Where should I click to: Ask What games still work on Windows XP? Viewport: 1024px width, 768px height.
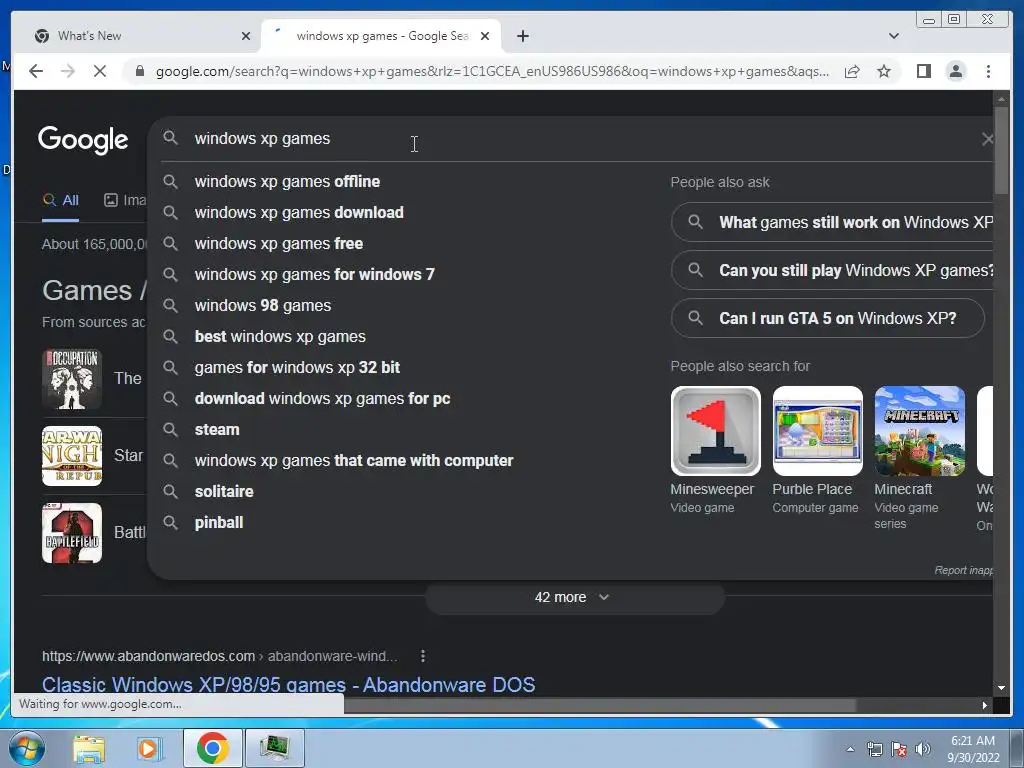[x=832, y=222]
